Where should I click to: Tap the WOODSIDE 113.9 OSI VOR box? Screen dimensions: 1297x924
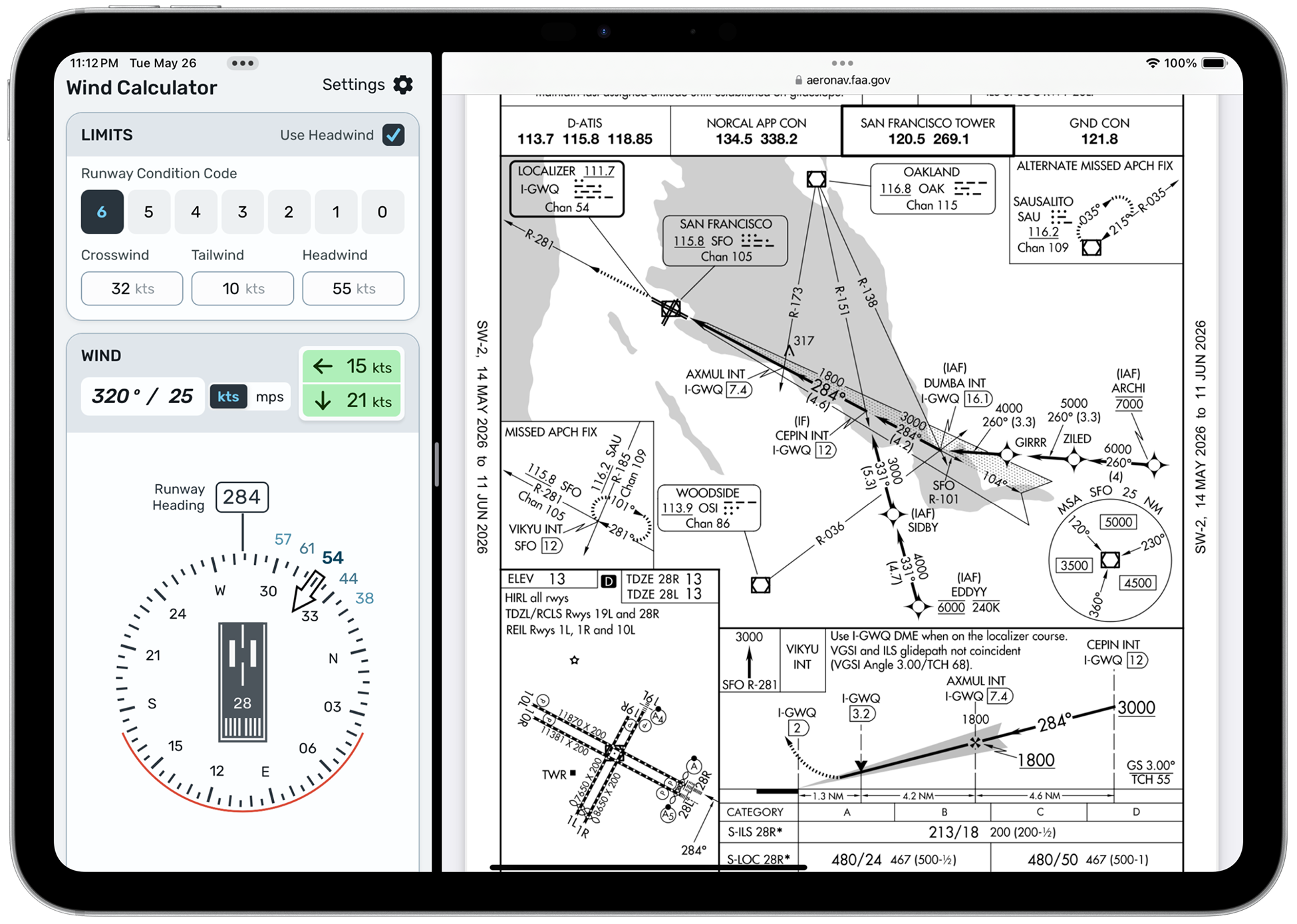pyautogui.click(x=708, y=508)
